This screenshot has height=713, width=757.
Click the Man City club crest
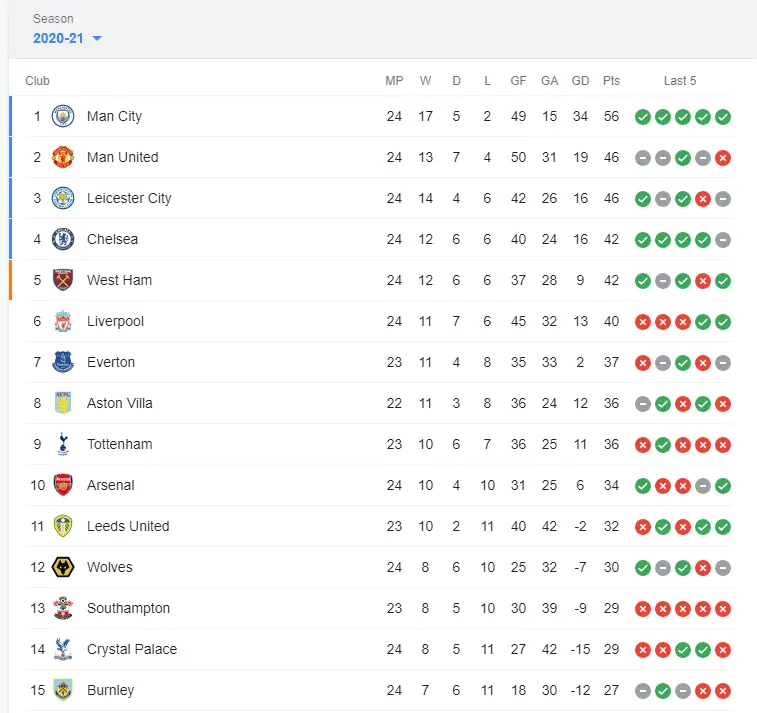(63, 116)
